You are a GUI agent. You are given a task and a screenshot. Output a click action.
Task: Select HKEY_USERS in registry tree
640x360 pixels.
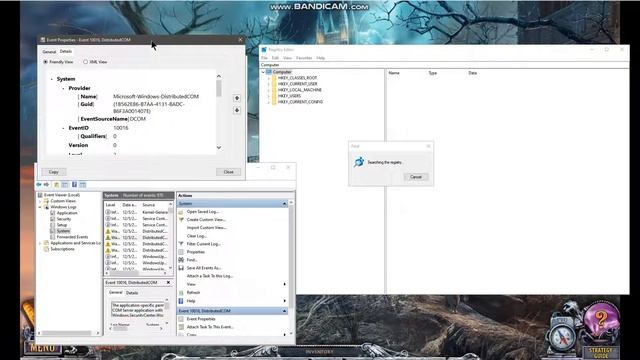[289, 96]
